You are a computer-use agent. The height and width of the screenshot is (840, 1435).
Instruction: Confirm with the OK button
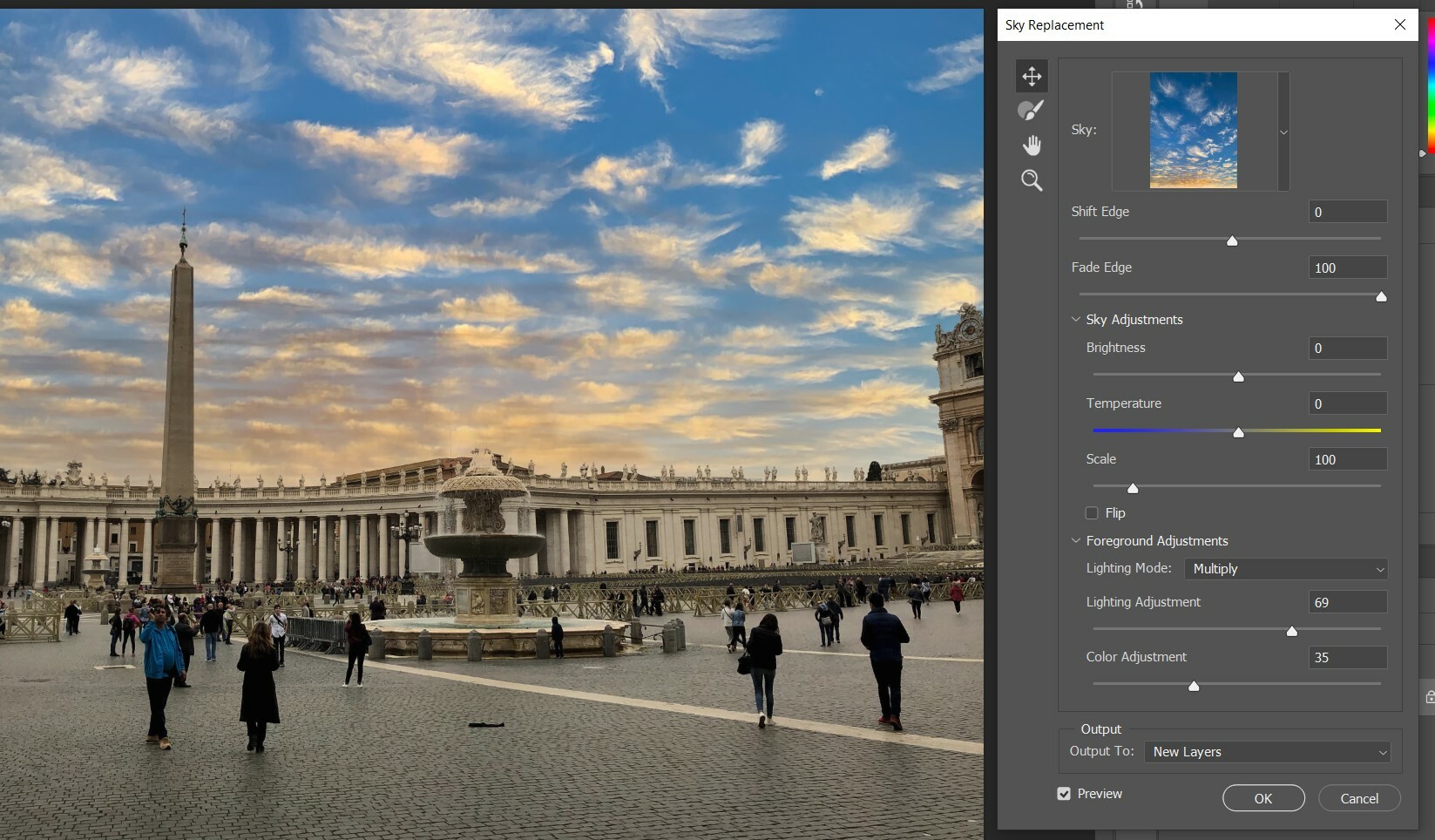coord(1263,798)
